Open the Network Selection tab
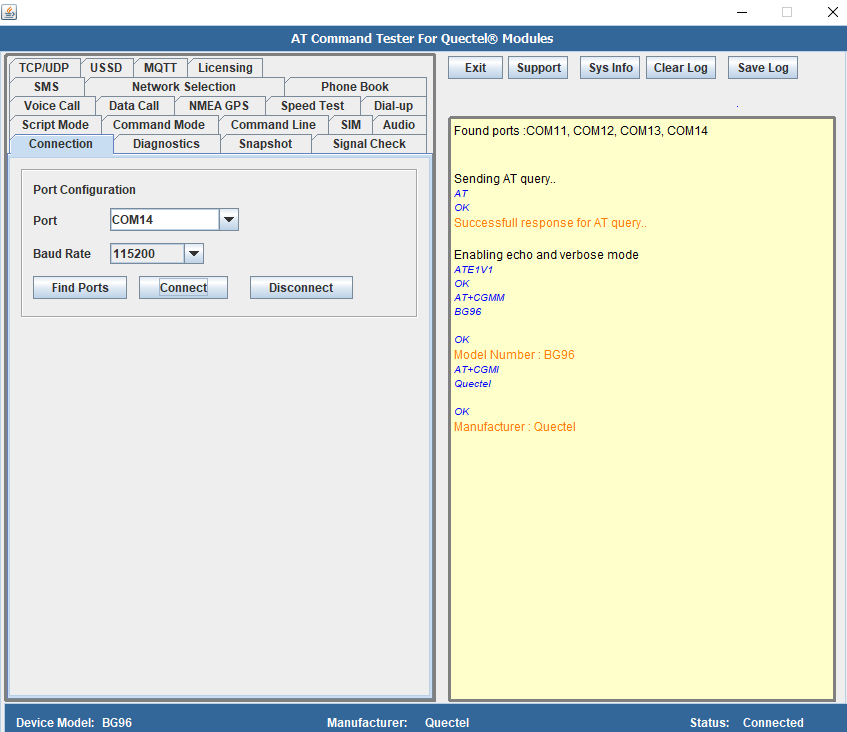Image resolution: width=847 pixels, height=732 pixels. click(184, 86)
